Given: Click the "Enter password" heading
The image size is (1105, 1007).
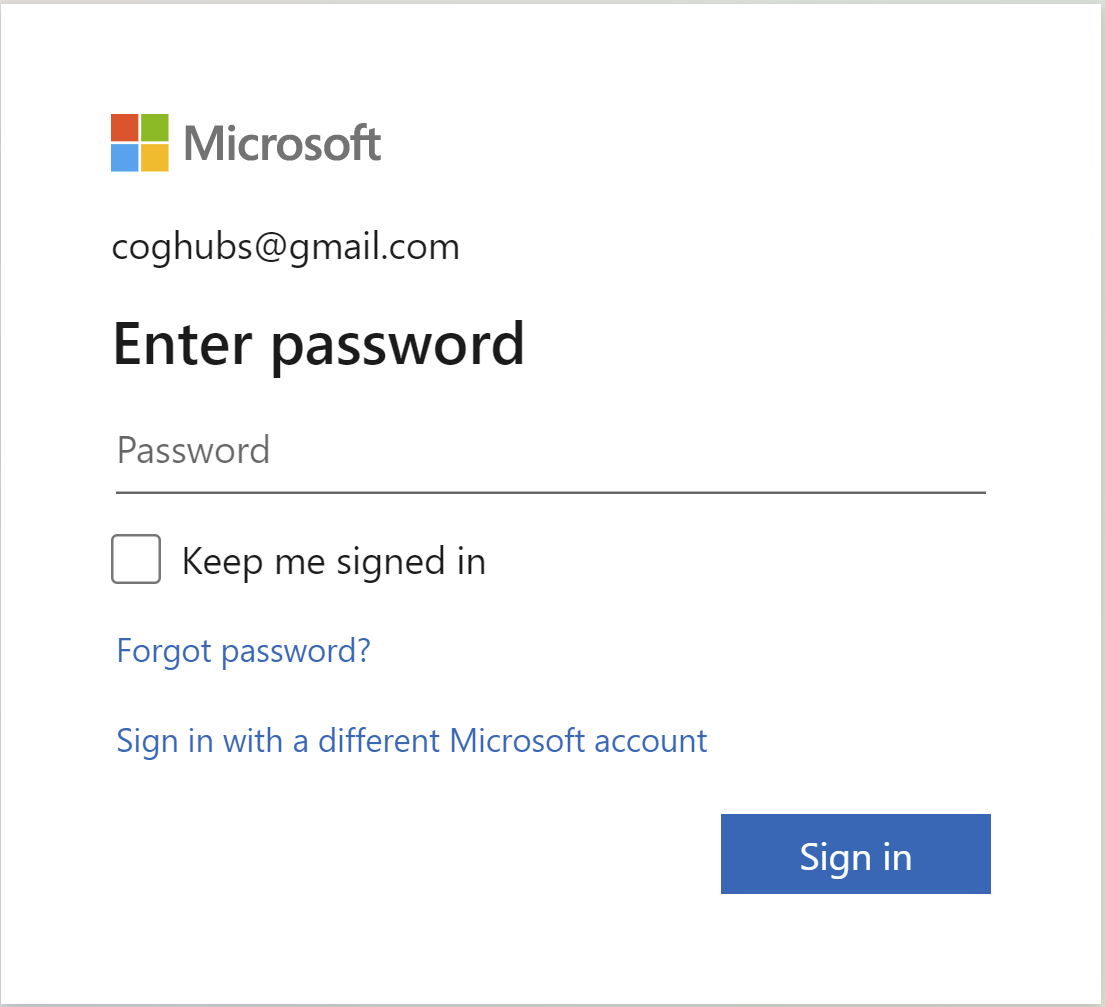Looking at the screenshot, I should (x=319, y=344).
